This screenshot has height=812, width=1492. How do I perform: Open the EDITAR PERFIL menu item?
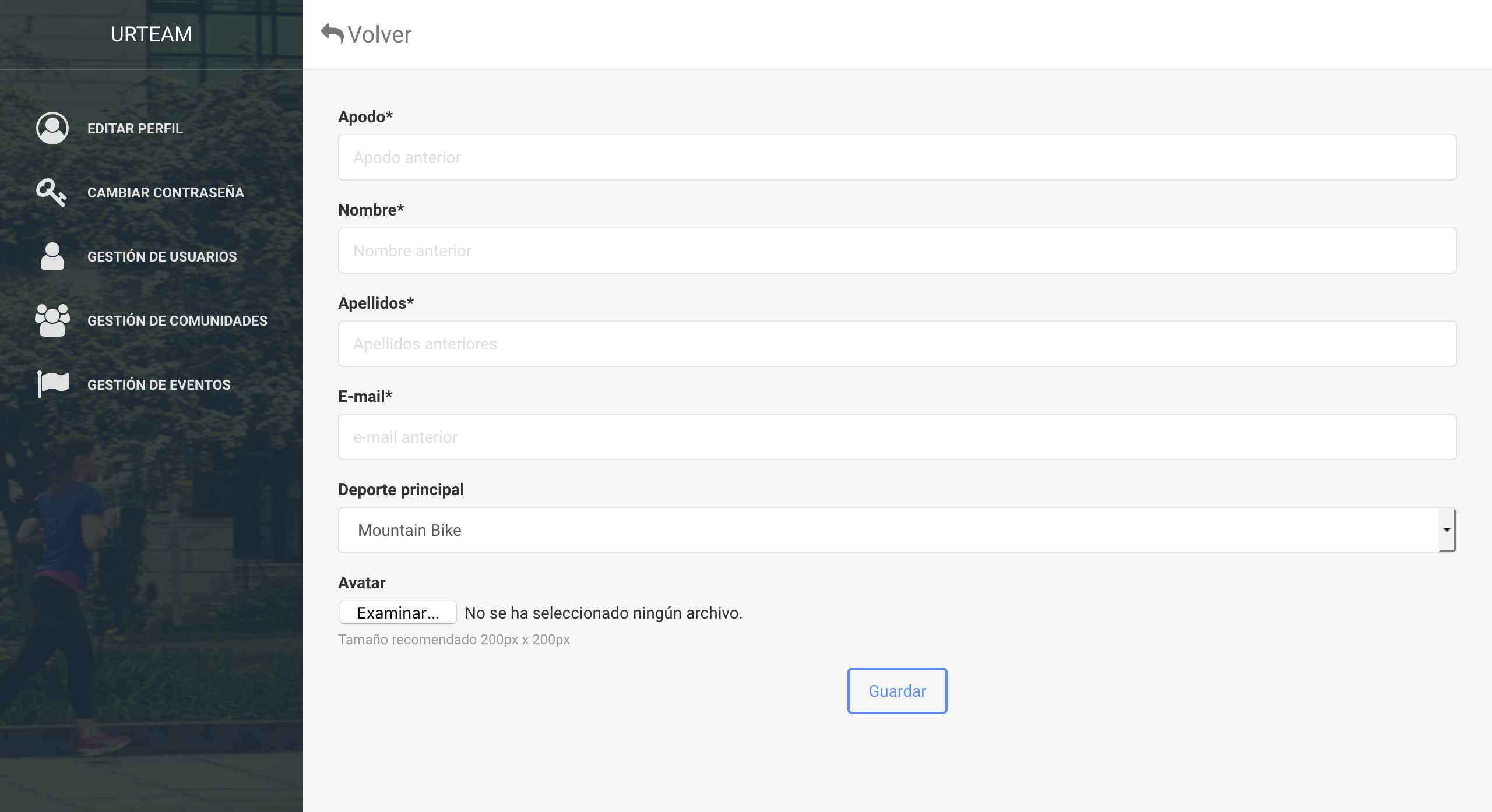[135, 128]
